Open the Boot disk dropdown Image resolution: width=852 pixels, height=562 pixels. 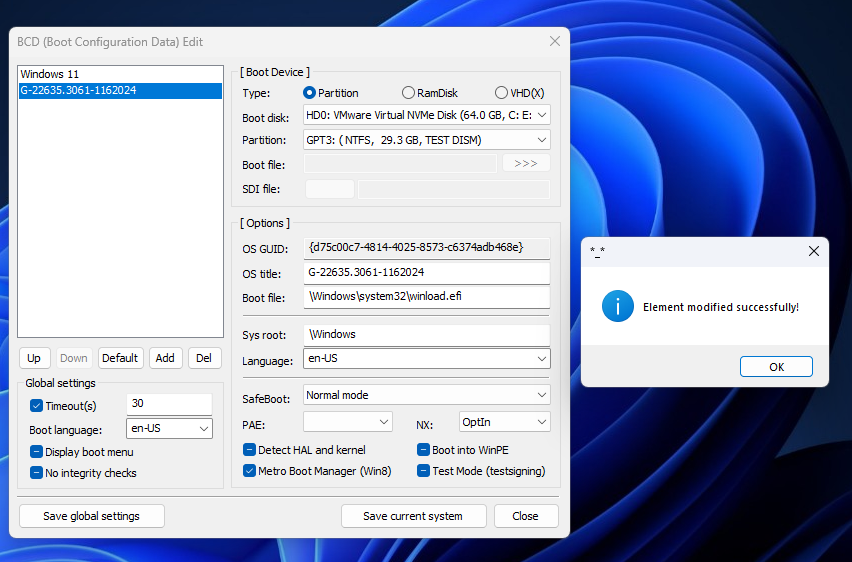point(427,115)
